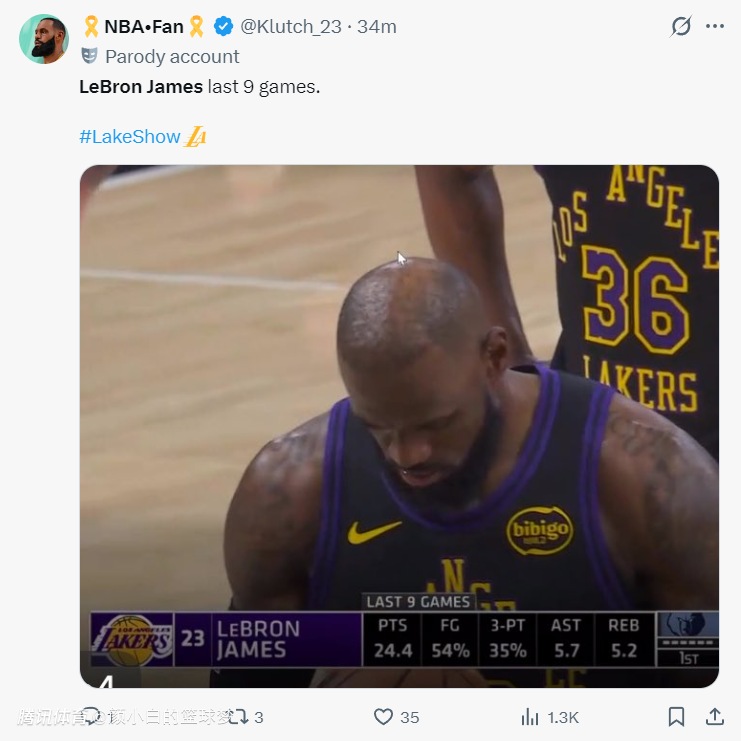Image resolution: width=741 pixels, height=741 pixels.
Task: View post analytics showing 1.3K views
Action: 550,716
